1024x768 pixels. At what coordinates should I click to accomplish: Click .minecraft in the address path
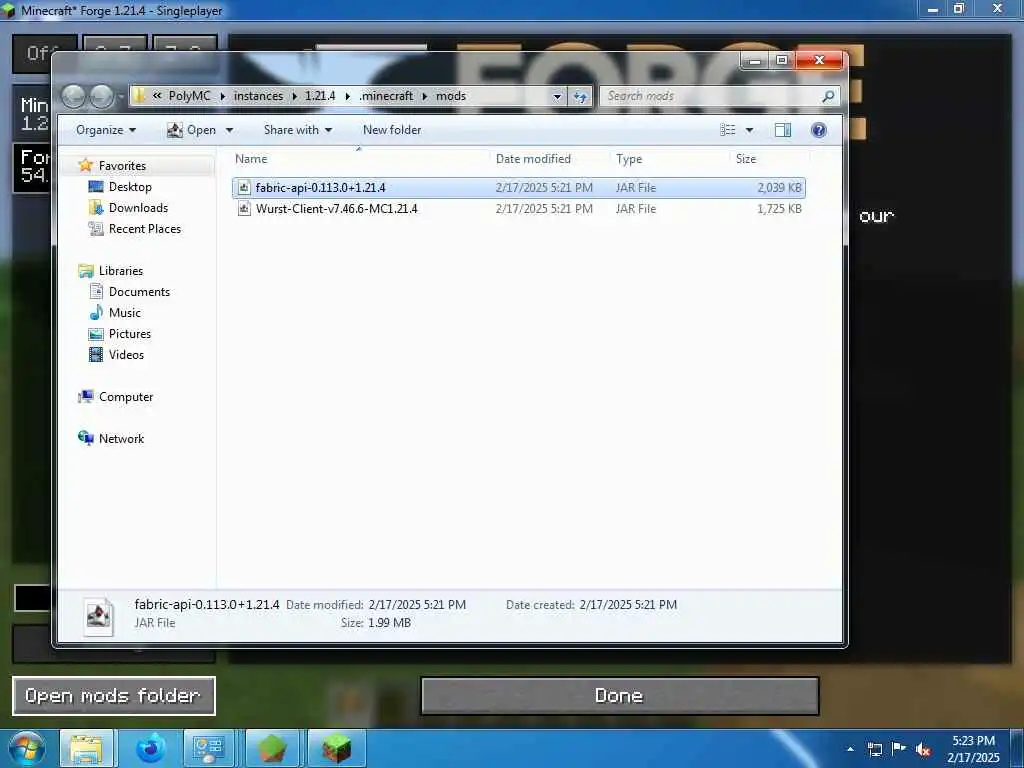click(x=387, y=96)
